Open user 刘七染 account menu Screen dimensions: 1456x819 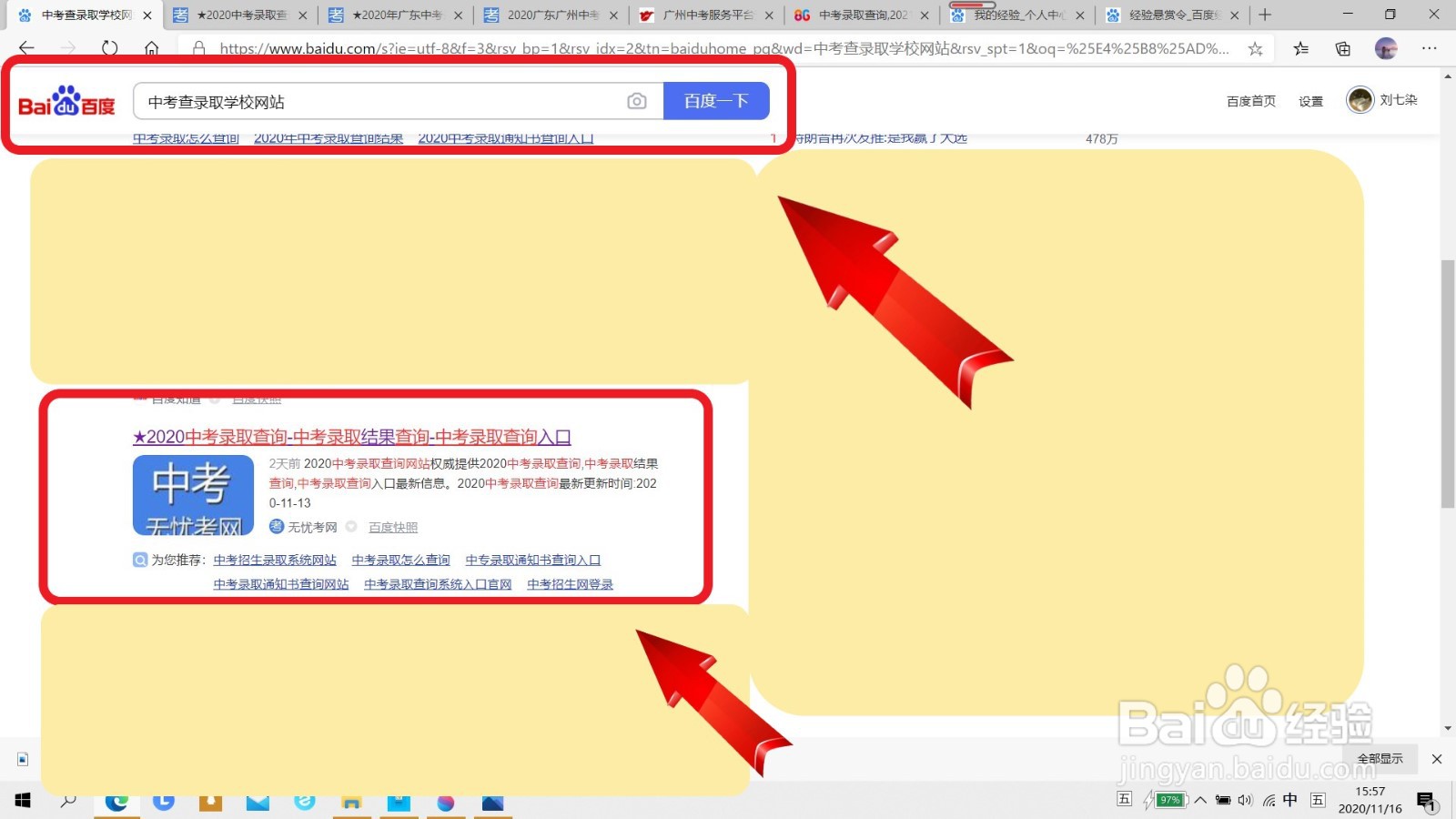tap(1399, 100)
